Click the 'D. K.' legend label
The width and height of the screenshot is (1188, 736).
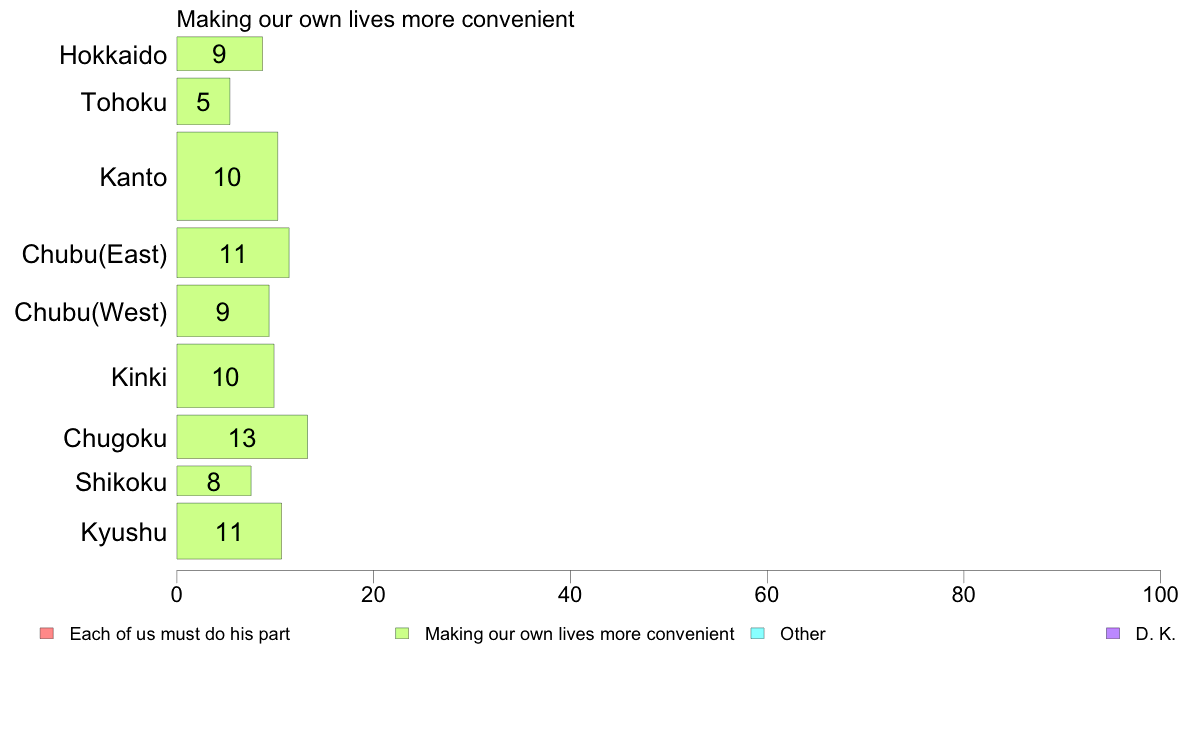(x=1155, y=634)
